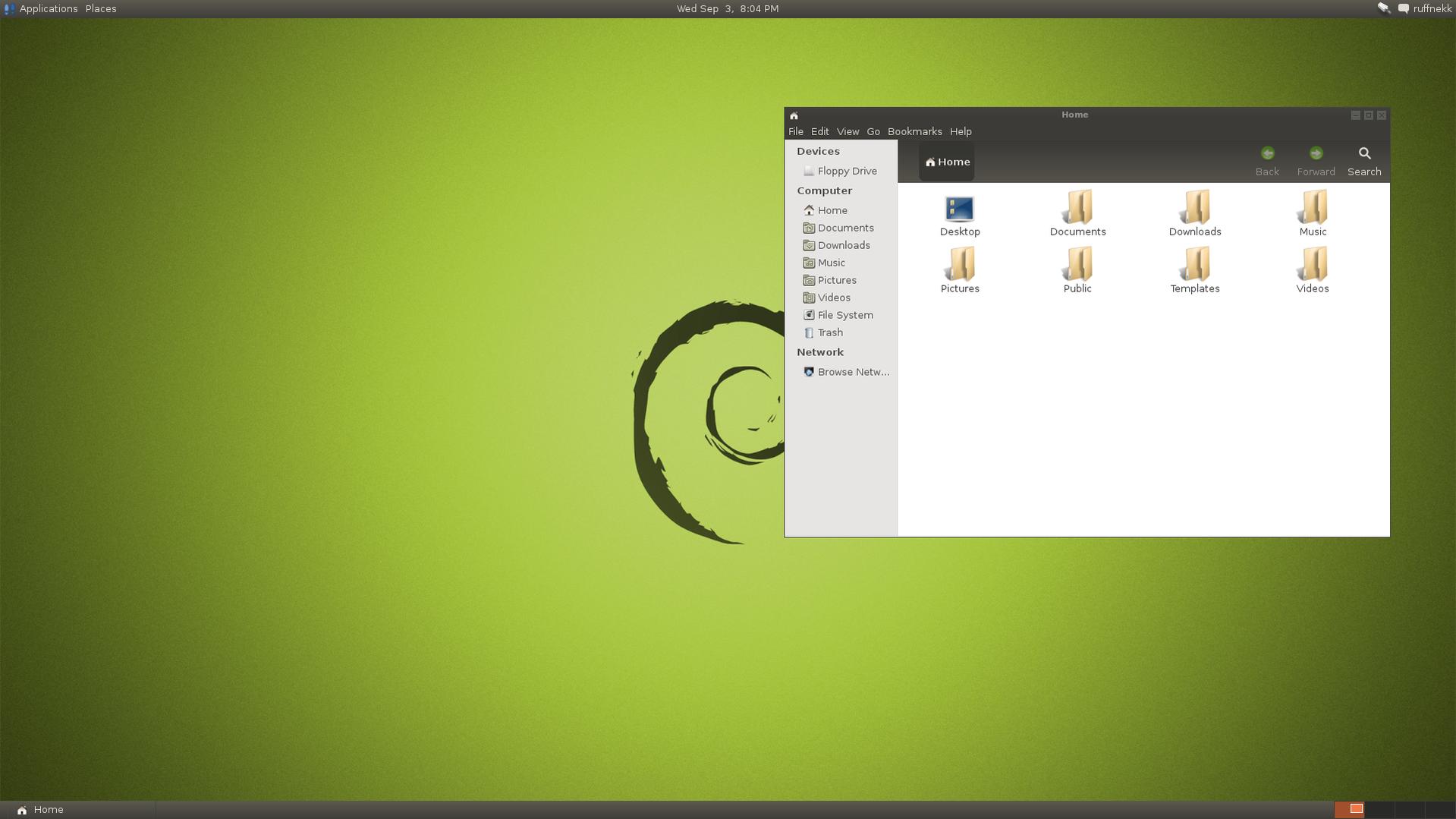This screenshot has width=1456, height=819.
Task: Switch to the last workspace in switcher
Action: (1440, 810)
